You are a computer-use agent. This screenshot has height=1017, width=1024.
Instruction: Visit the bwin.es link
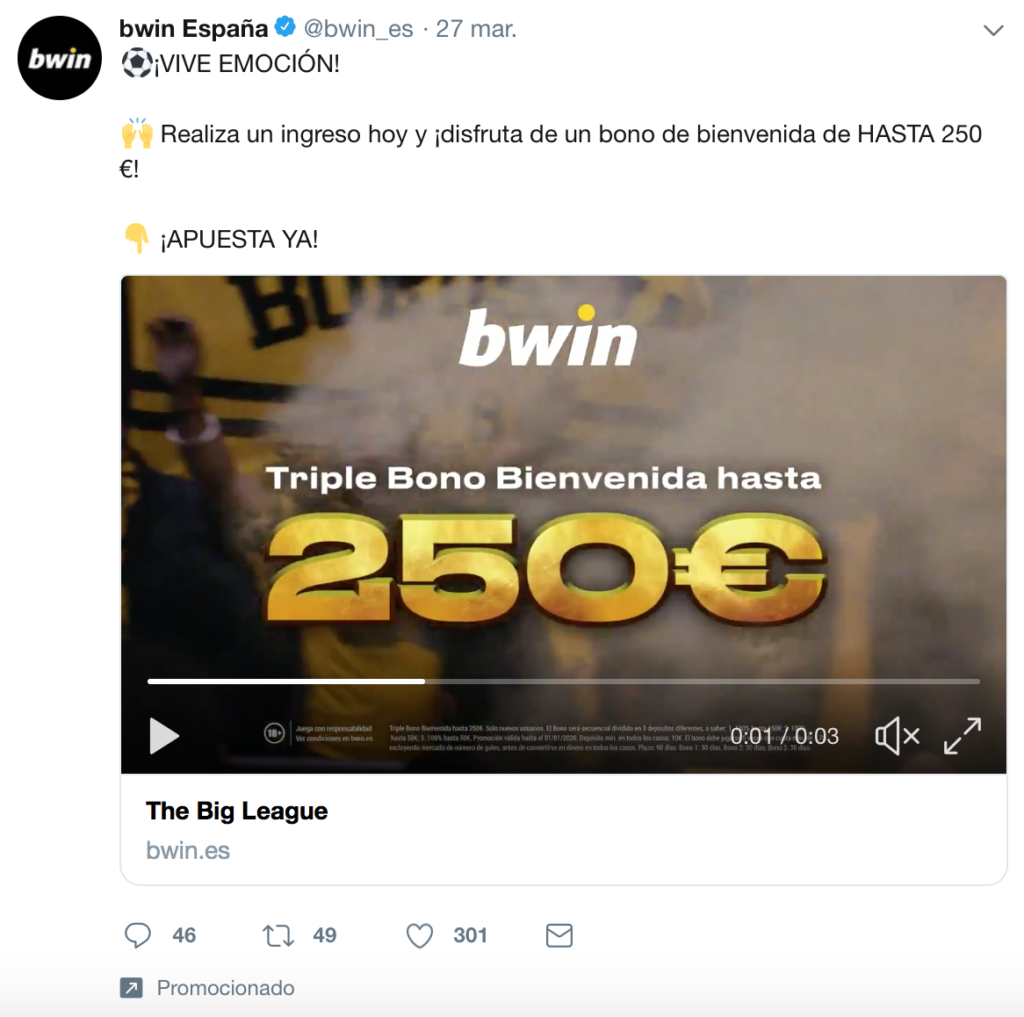tap(188, 850)
